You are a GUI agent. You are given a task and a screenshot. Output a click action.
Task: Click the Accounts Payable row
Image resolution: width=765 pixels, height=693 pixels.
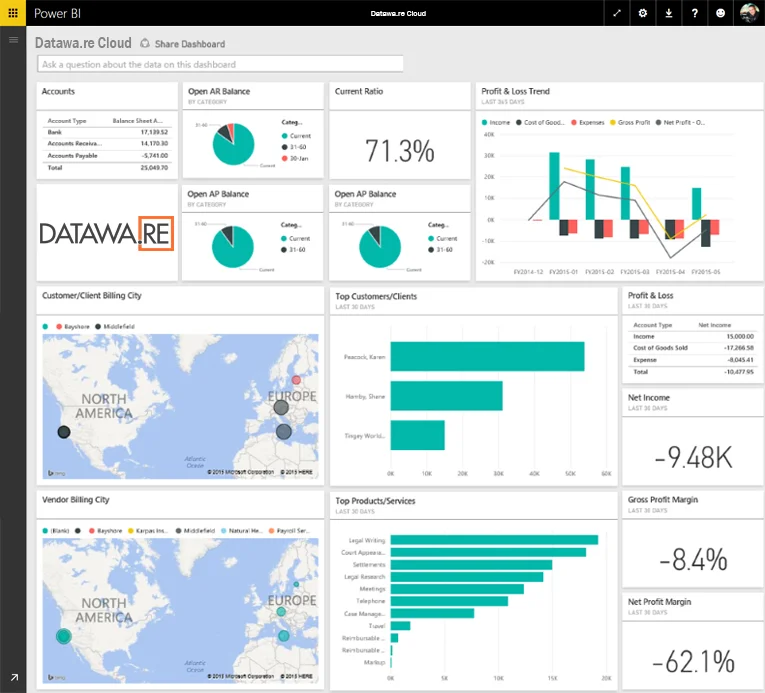click(x=107, y=156)
